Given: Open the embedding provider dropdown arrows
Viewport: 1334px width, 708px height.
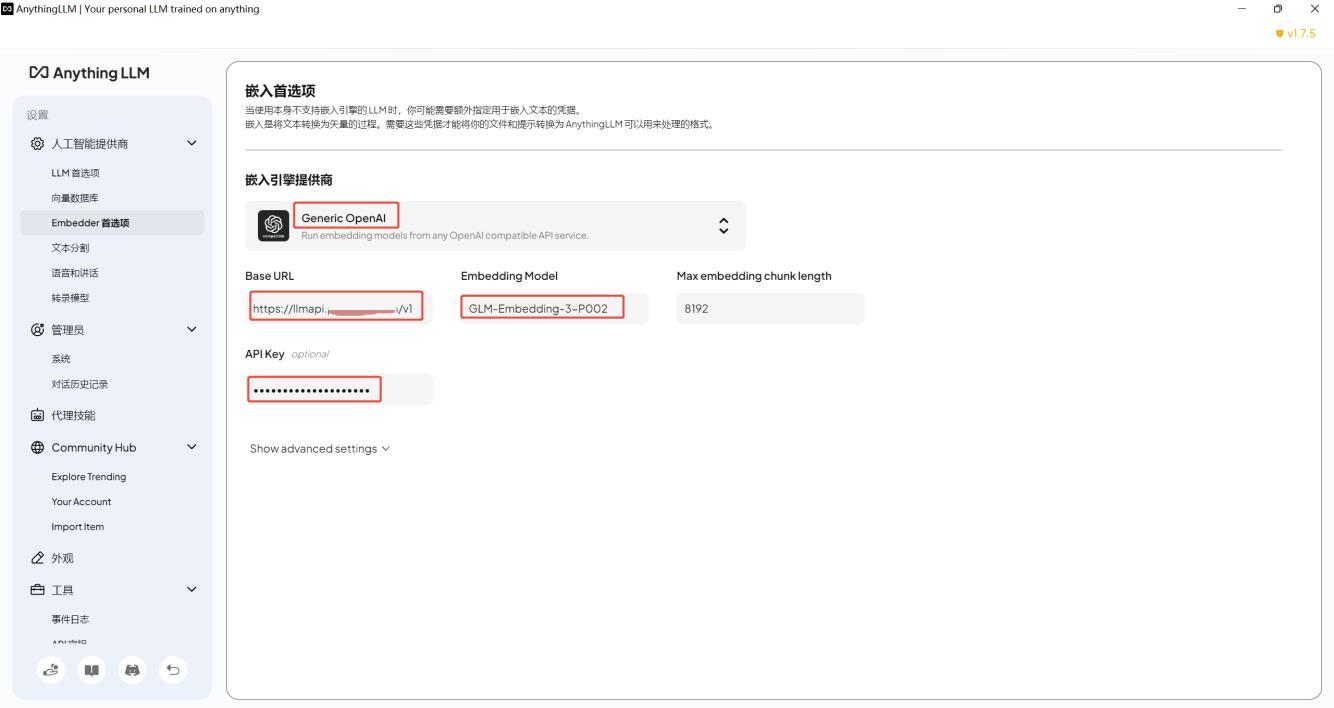Looking at the screenshot, I should [x=724, y=225].
